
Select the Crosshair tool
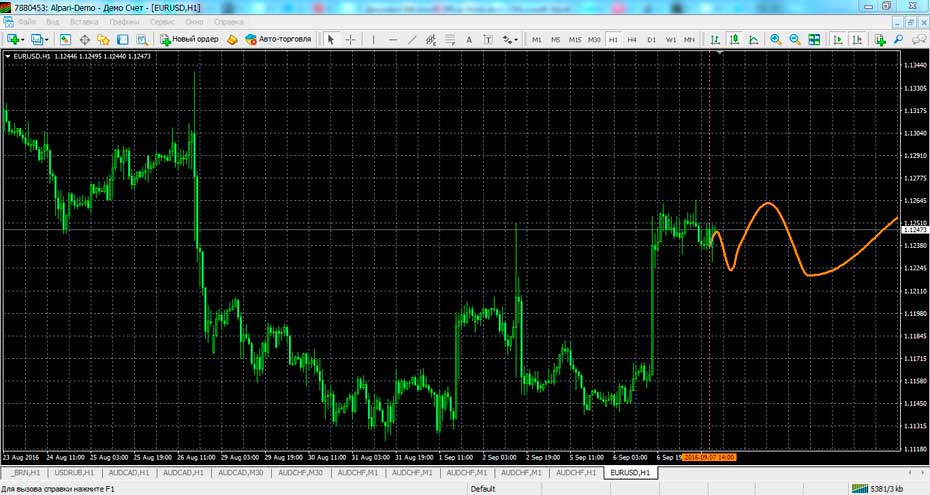[x=351, y=40]
